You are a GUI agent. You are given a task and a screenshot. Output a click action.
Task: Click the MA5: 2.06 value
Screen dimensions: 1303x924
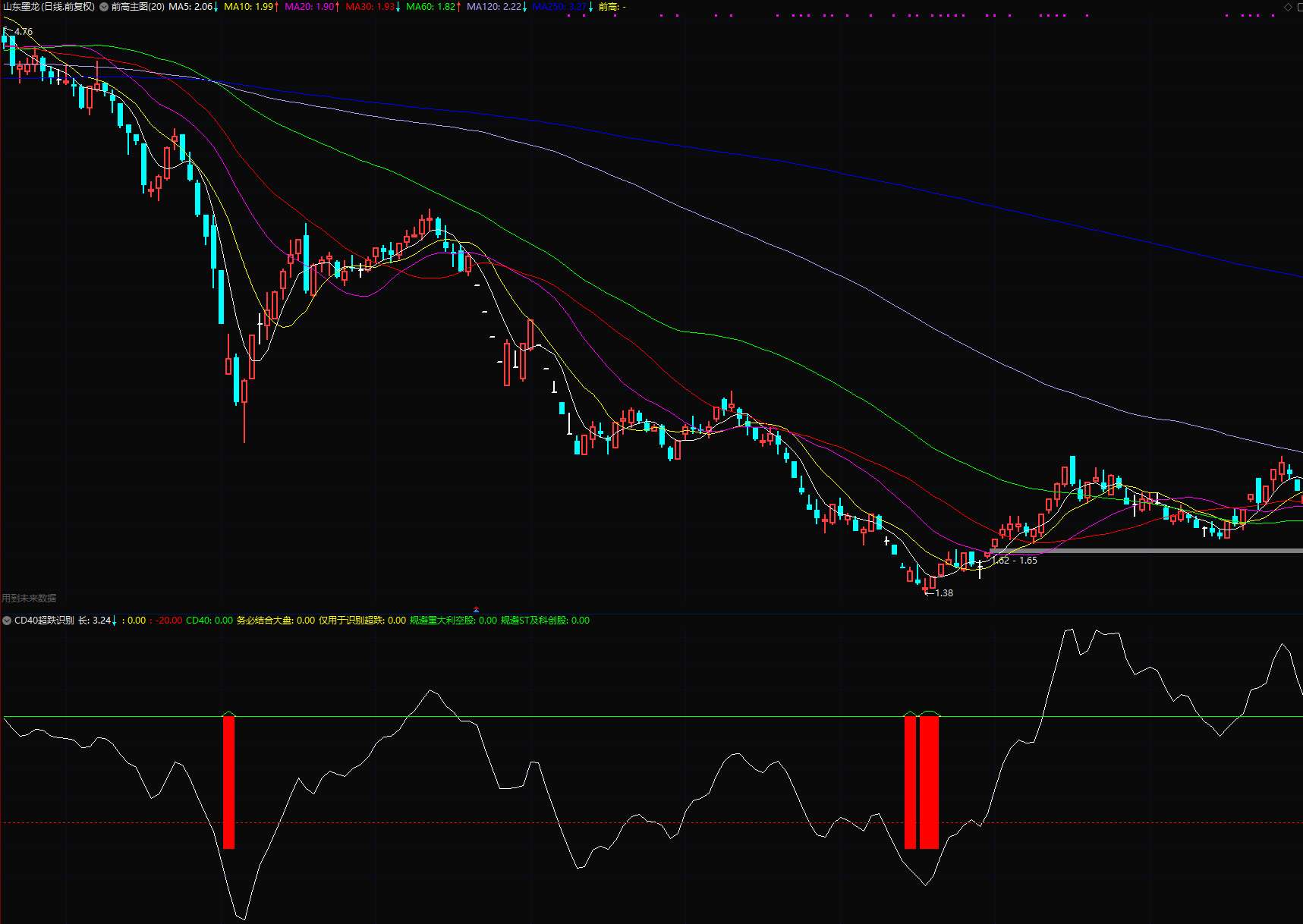(190, 7)
